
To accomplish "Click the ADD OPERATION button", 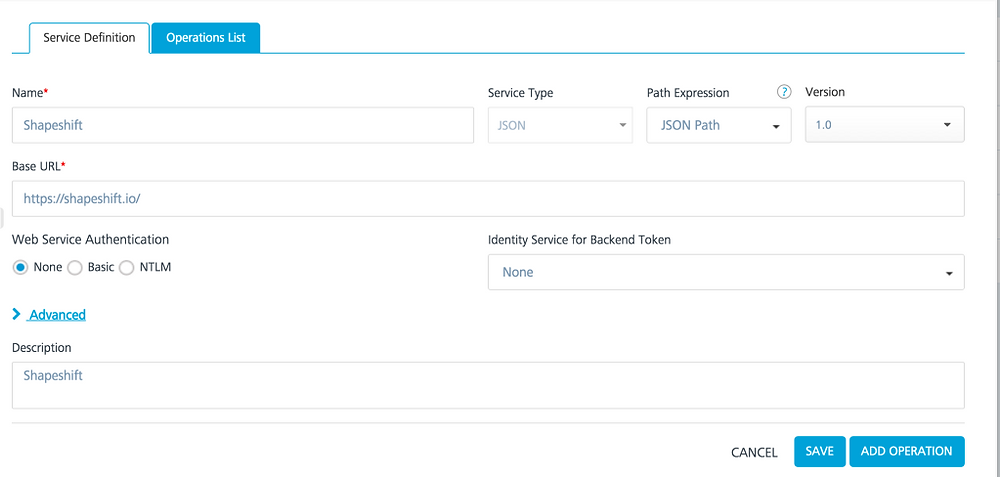I will click(x=906, y=451).
